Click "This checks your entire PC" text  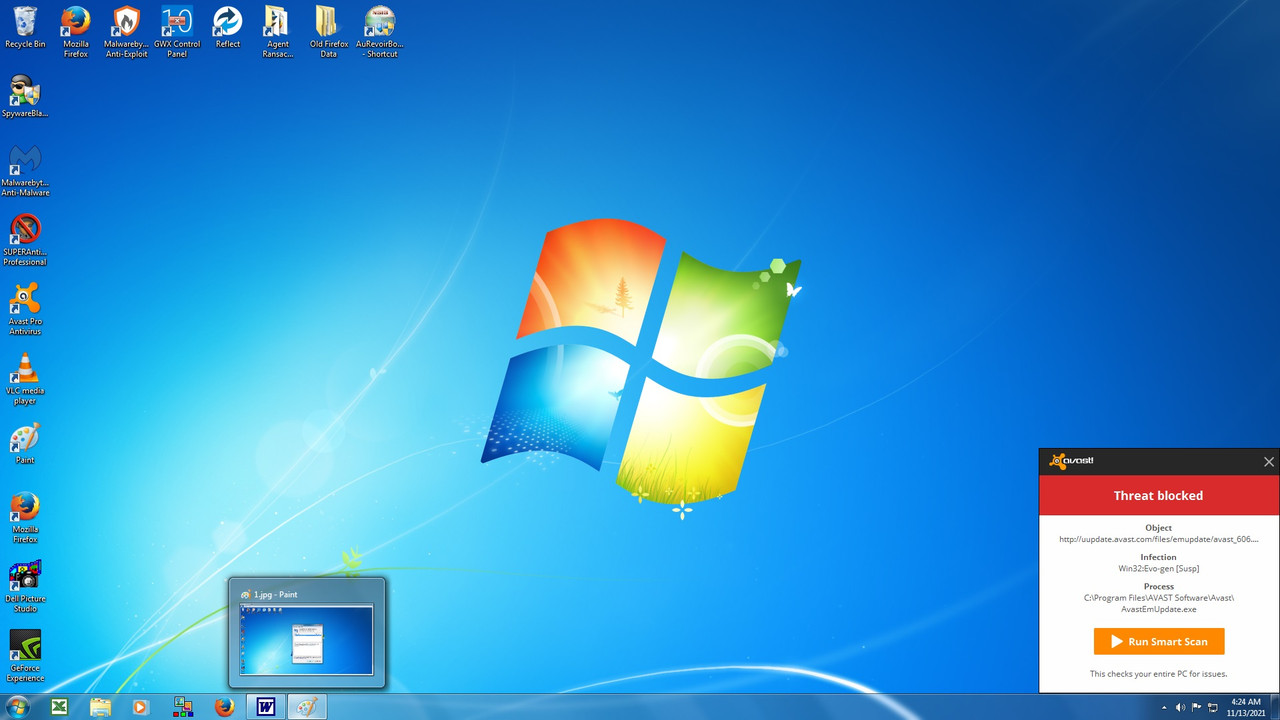coord(1159,674)
